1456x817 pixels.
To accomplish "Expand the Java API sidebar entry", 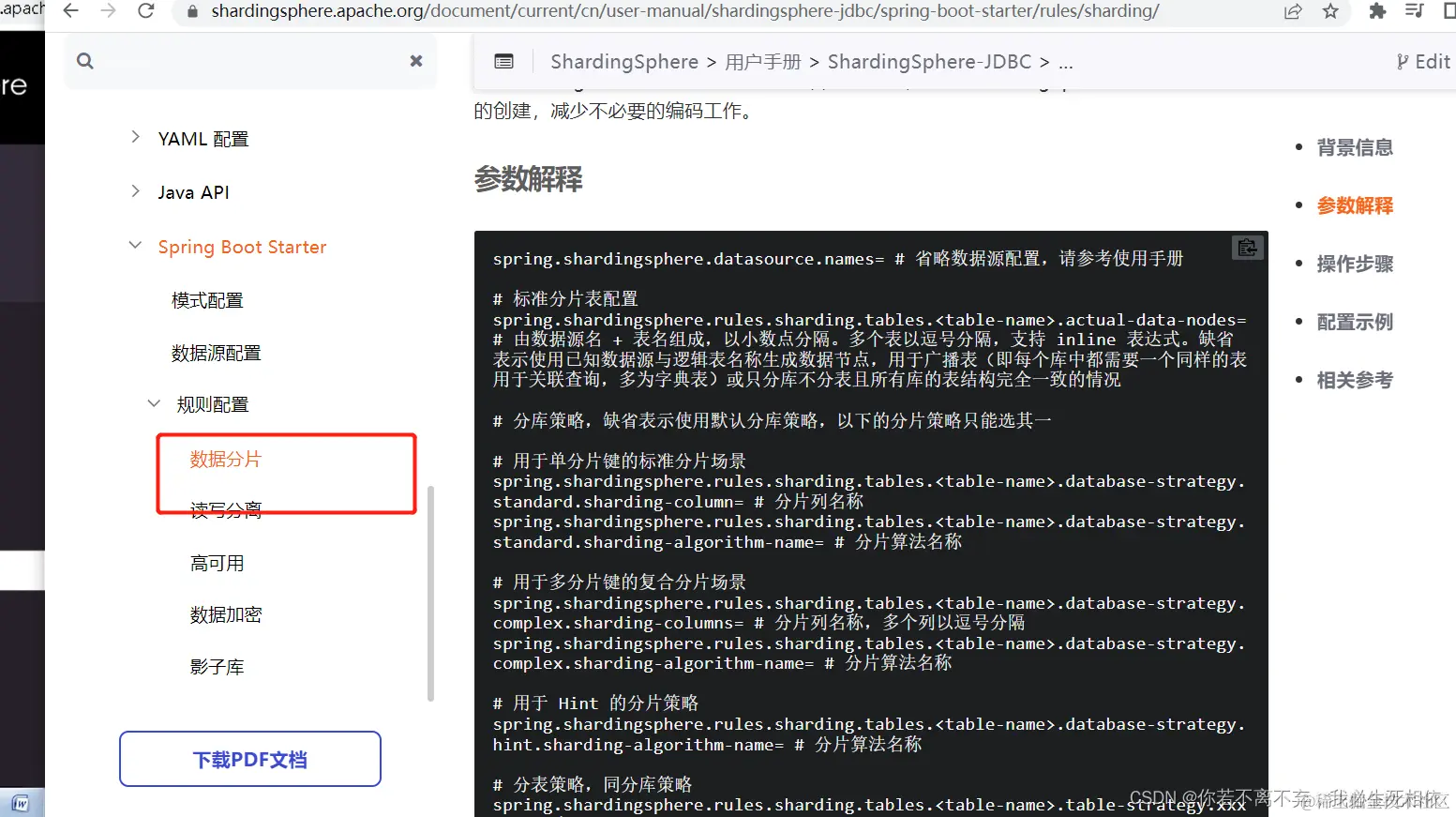I will coord(134,191).
